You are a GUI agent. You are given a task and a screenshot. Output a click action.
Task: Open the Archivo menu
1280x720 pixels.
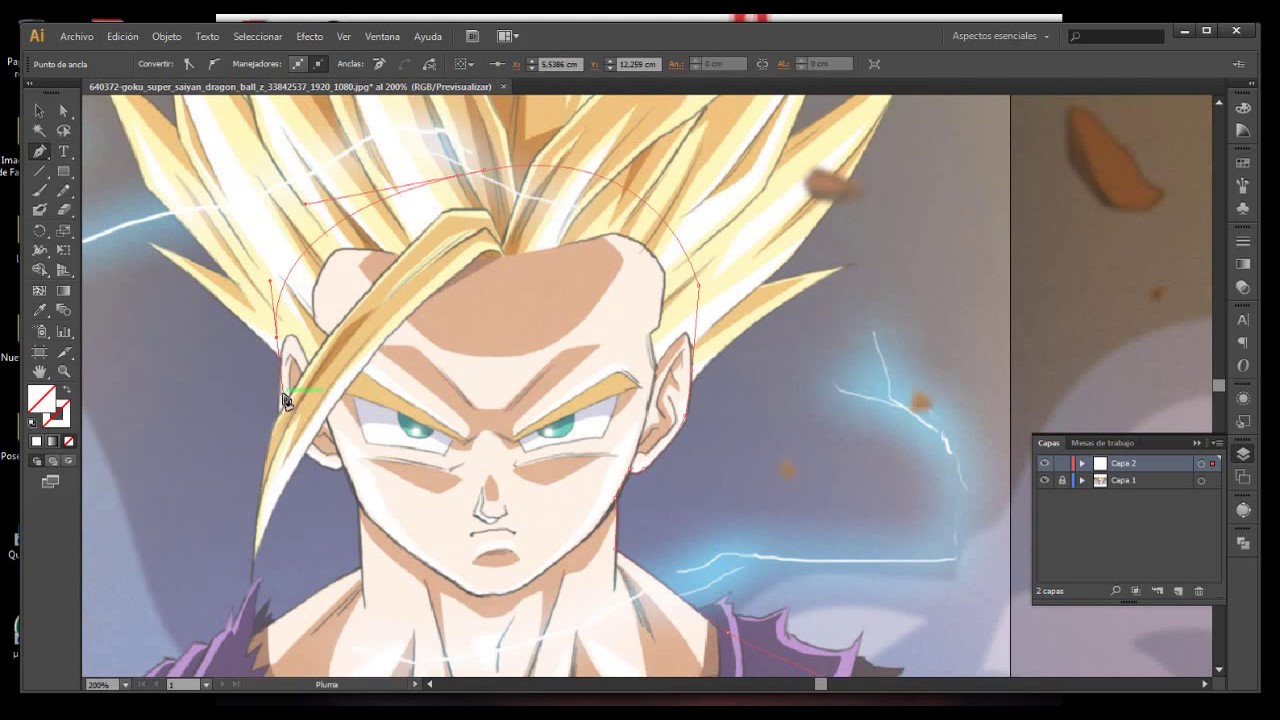pos(76,36)
